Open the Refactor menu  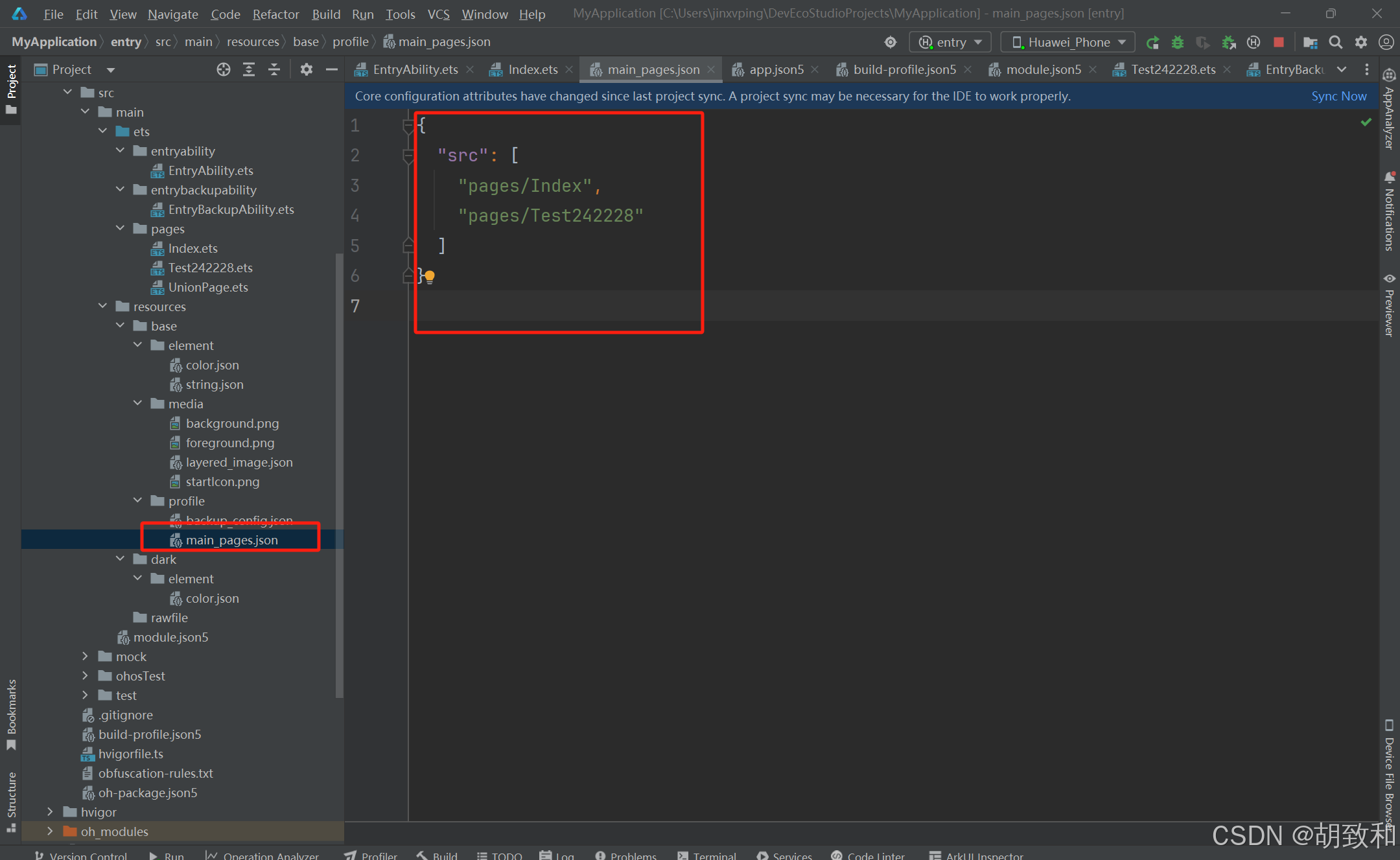pos(275,14)
